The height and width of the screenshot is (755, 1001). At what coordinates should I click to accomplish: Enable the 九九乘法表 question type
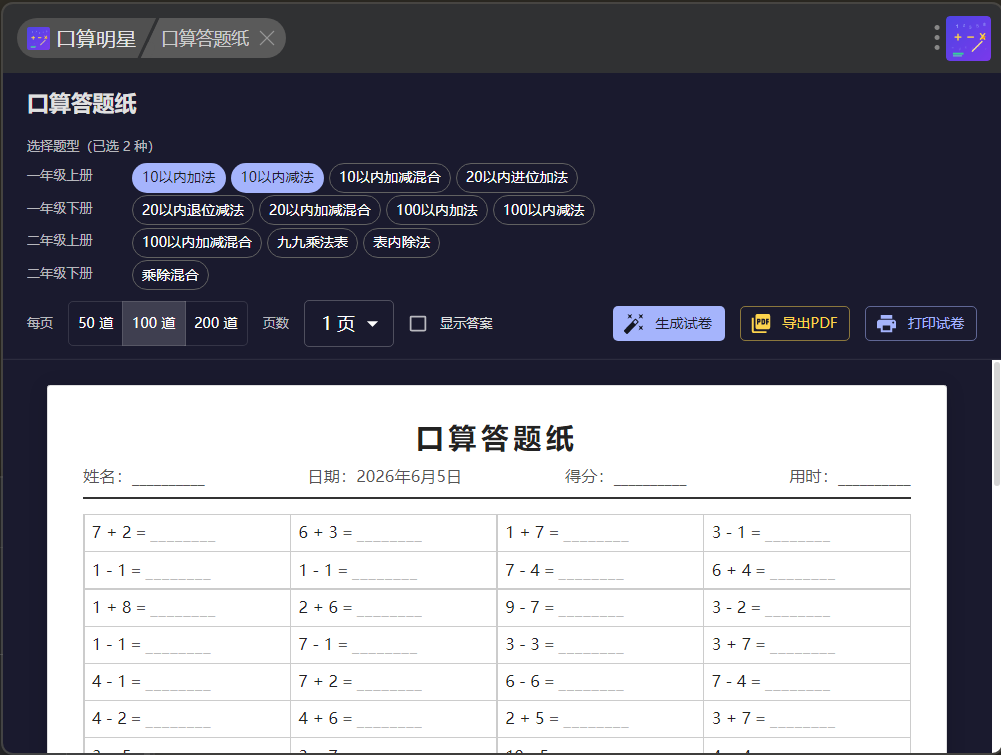point(312,243)
